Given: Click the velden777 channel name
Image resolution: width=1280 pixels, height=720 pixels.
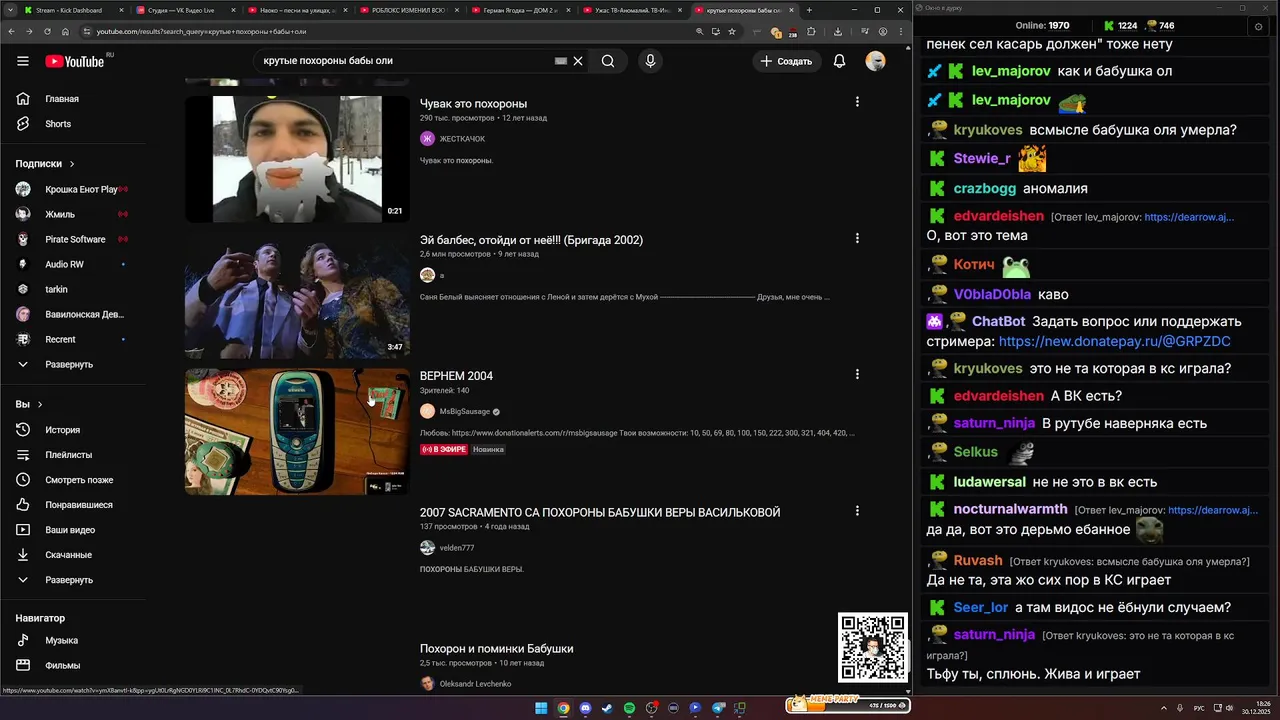Looking at the screenshot, I should tap(457, 548).
